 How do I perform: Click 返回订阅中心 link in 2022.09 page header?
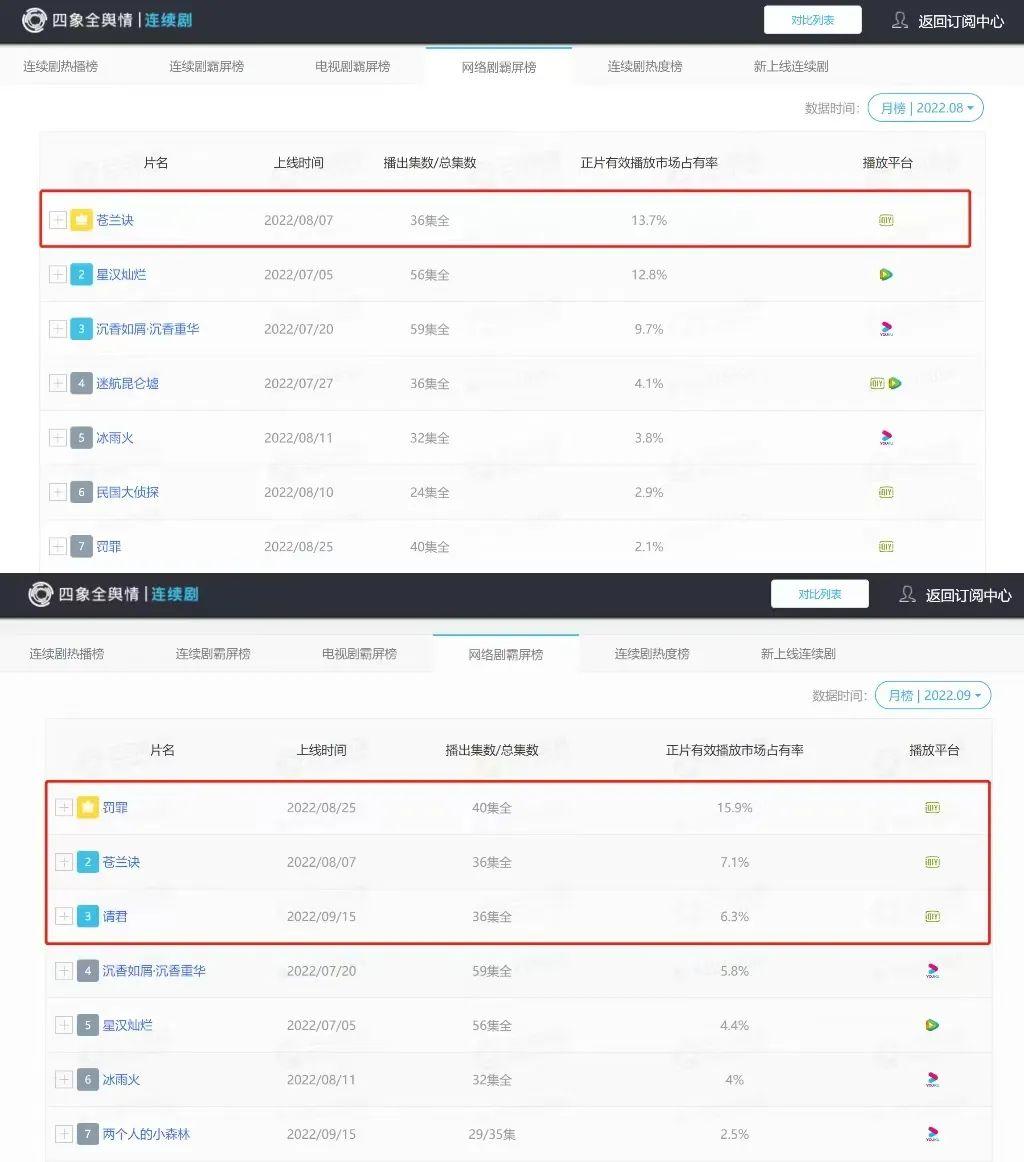coord(968,595)
